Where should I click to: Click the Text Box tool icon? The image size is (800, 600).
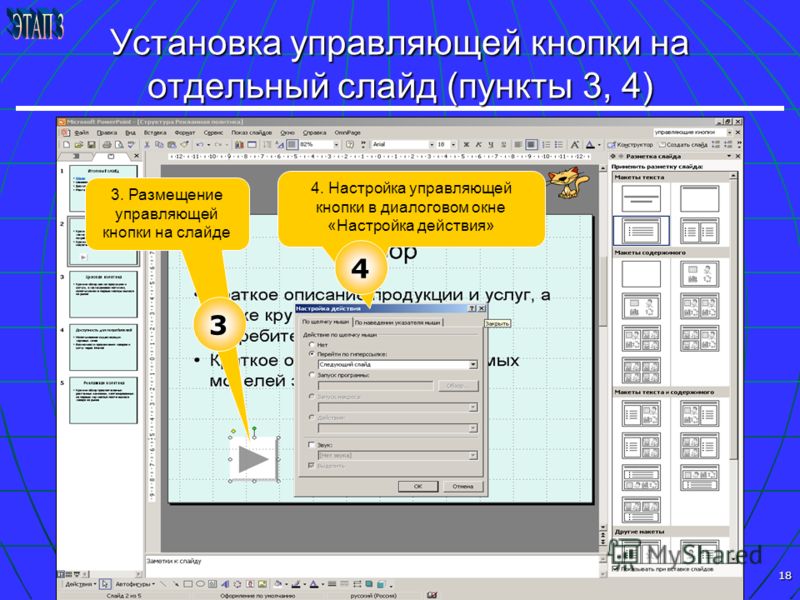pos(212,584)
